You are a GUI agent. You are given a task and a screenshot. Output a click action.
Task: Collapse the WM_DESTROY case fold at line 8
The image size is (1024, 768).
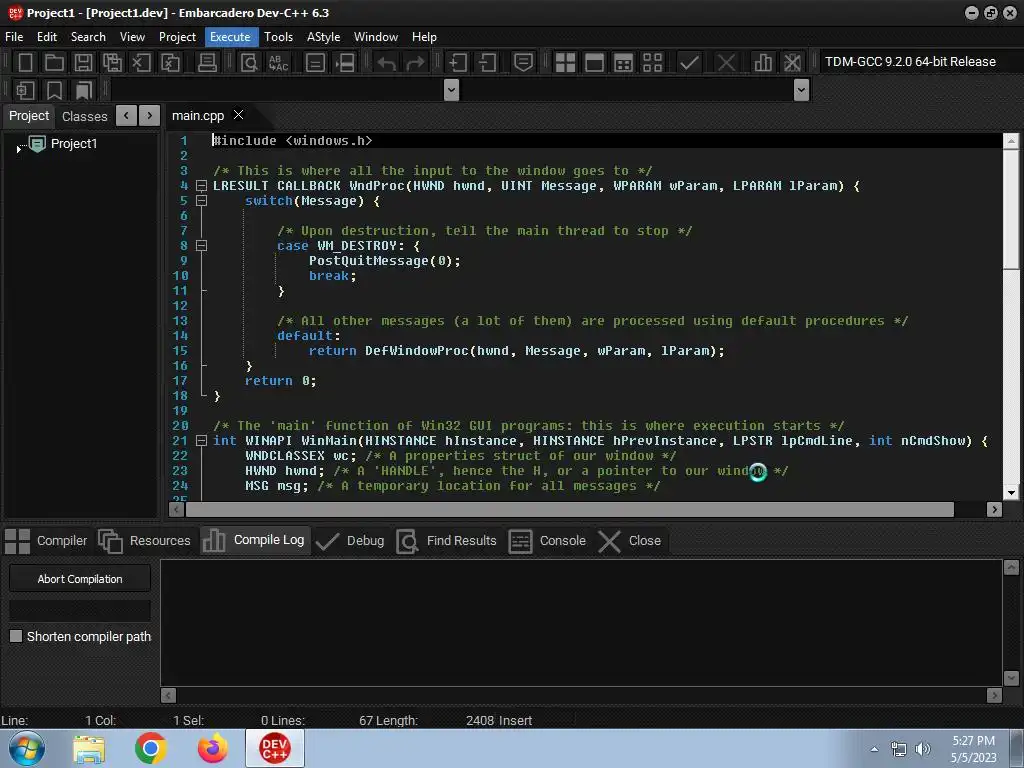coord(202,246)
